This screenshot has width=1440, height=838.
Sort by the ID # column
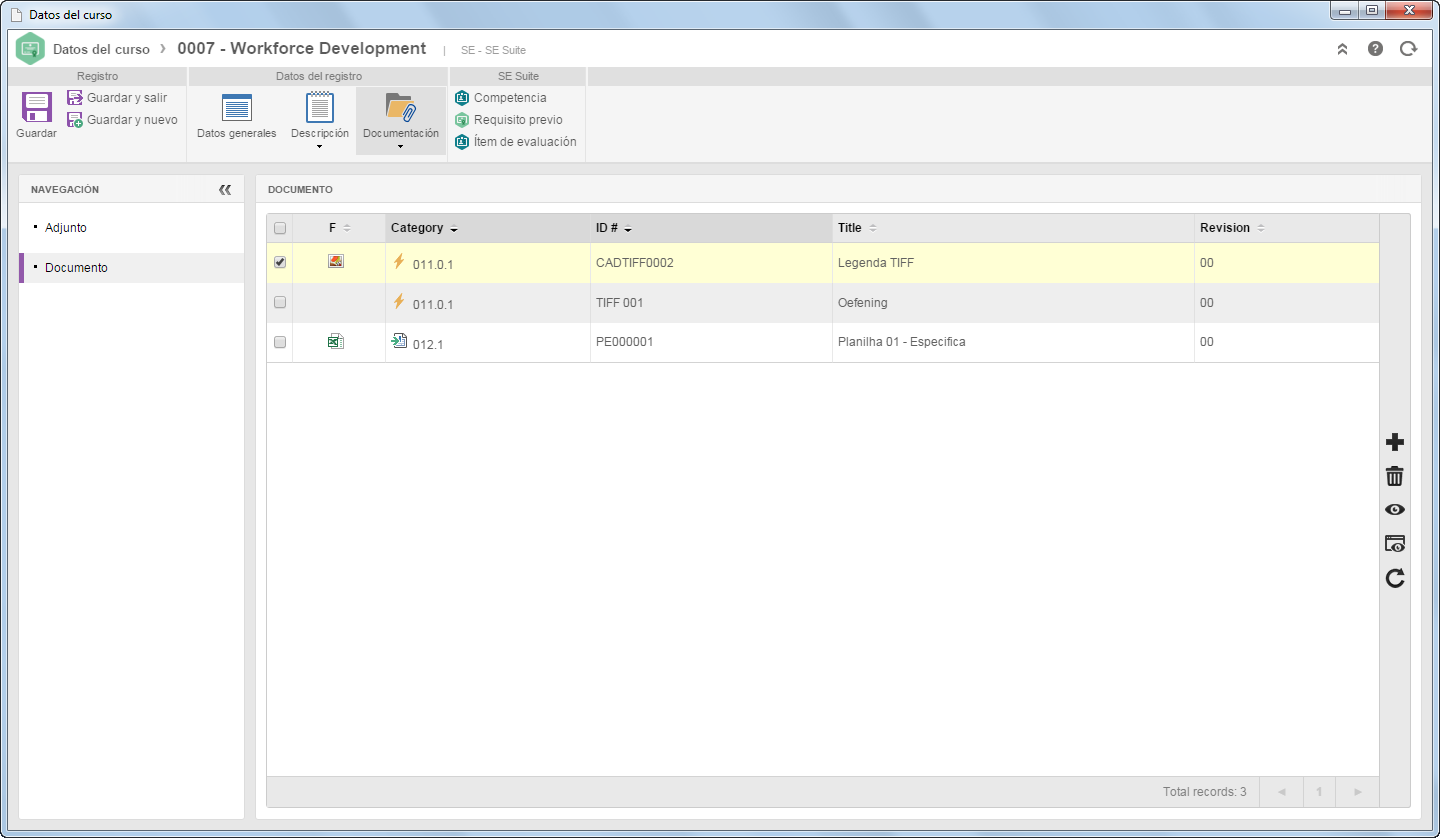pyautogui.click(x=711, y=228)
